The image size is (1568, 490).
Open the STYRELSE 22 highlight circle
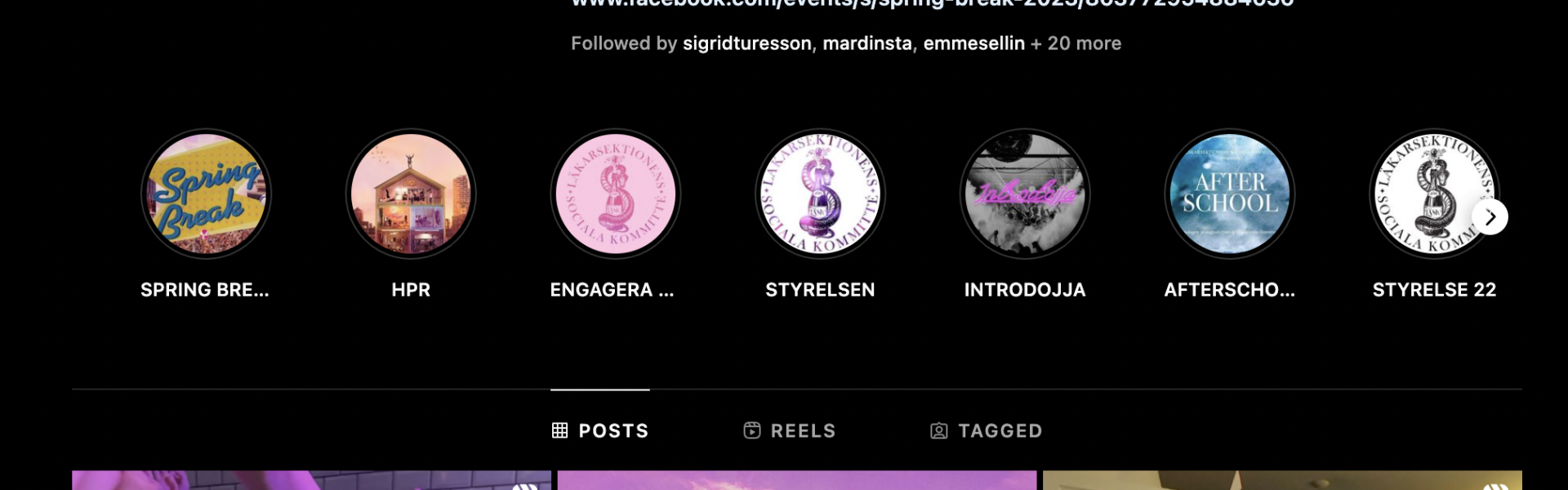click(1434, 194)
